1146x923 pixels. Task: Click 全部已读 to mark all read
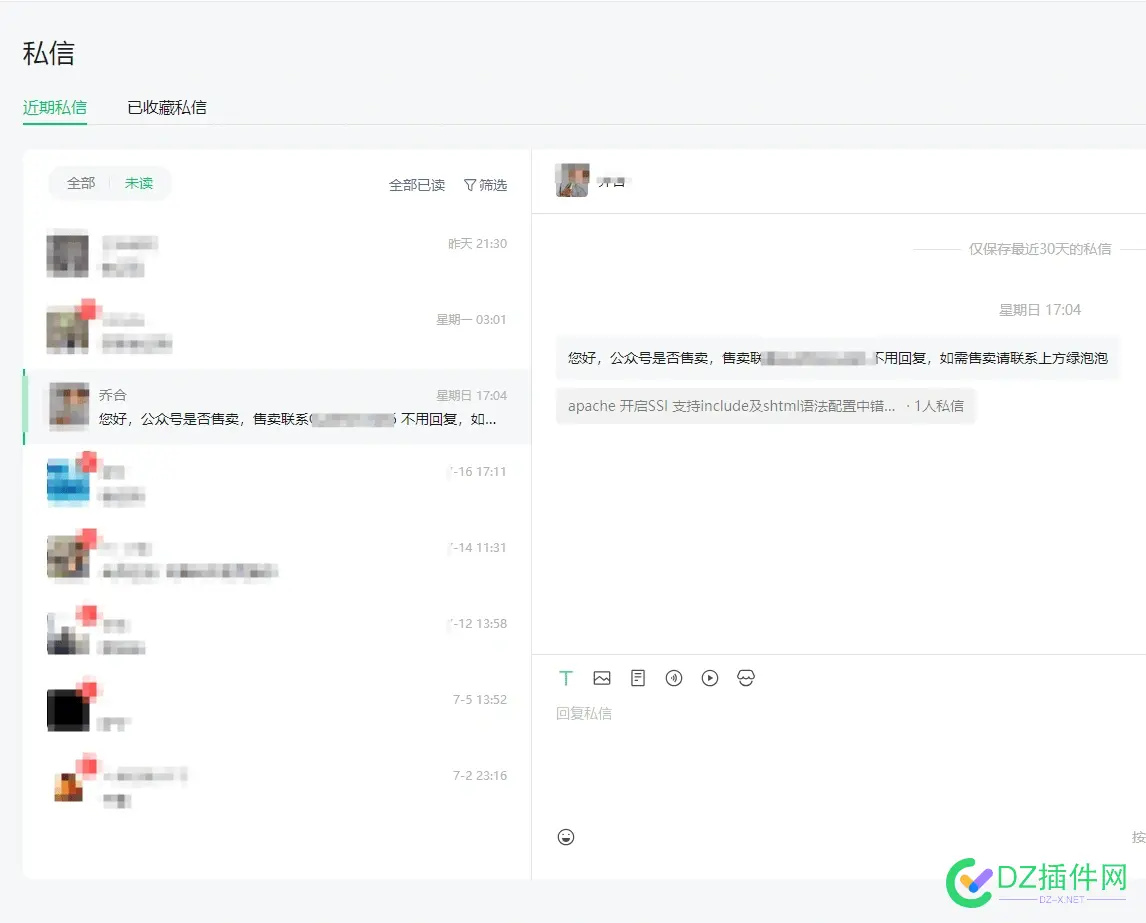[x=416, y=184]
